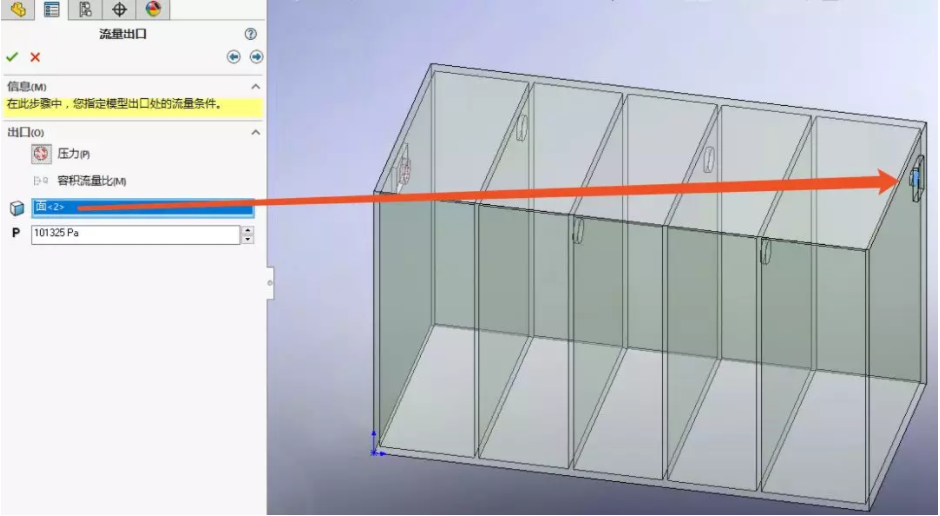This screenshot has height=516, width=940.
Task: Open help for the flow outlet panel
Action: click(251, 34)
